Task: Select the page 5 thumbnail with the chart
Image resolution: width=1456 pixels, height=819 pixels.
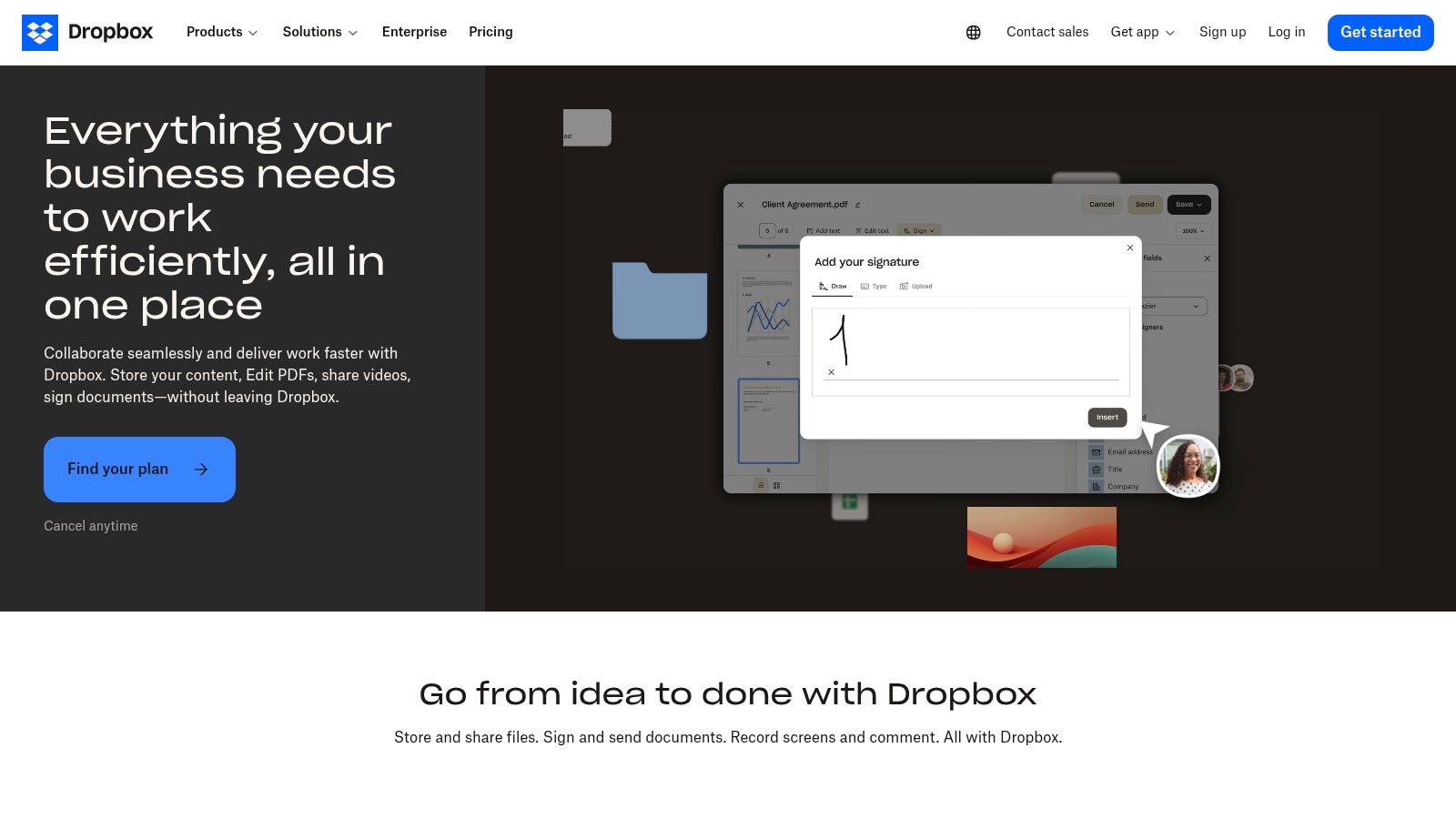Action: pyautogui.click(x=768, y=313)
